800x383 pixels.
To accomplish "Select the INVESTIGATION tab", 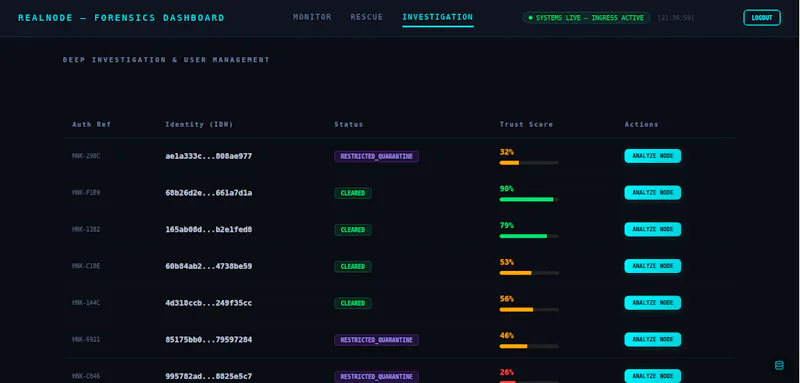I will 438,17.
